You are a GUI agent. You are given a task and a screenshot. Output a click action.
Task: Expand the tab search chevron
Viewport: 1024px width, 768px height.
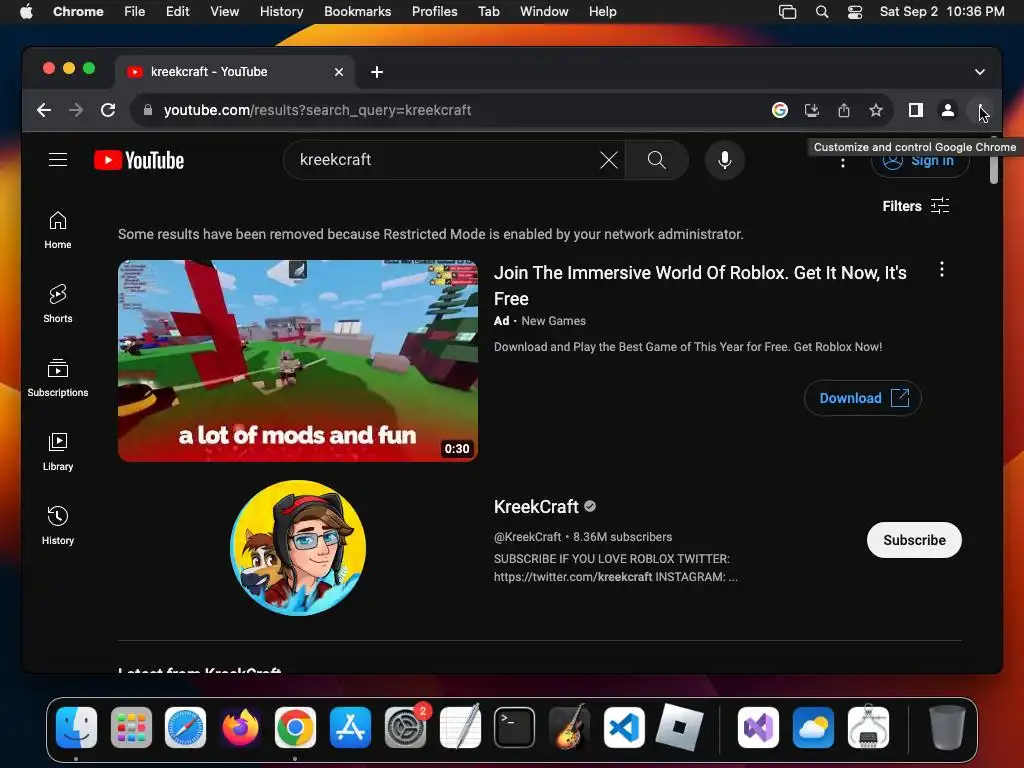[x=980, y=72]
